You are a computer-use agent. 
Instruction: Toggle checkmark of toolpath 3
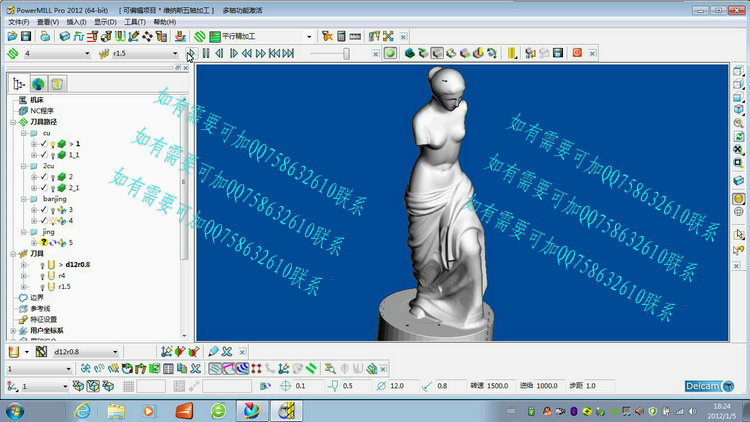click(x=44, y=210)
